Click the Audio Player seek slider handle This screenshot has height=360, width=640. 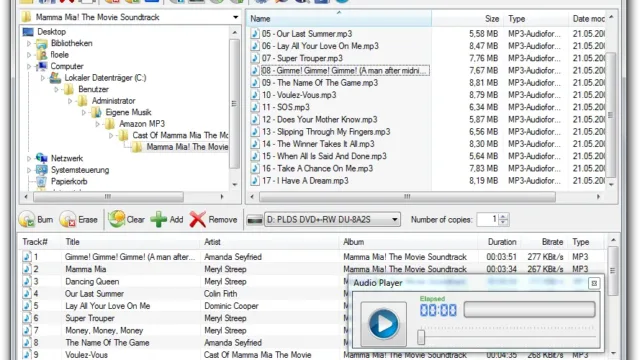[x=421, y=337]
